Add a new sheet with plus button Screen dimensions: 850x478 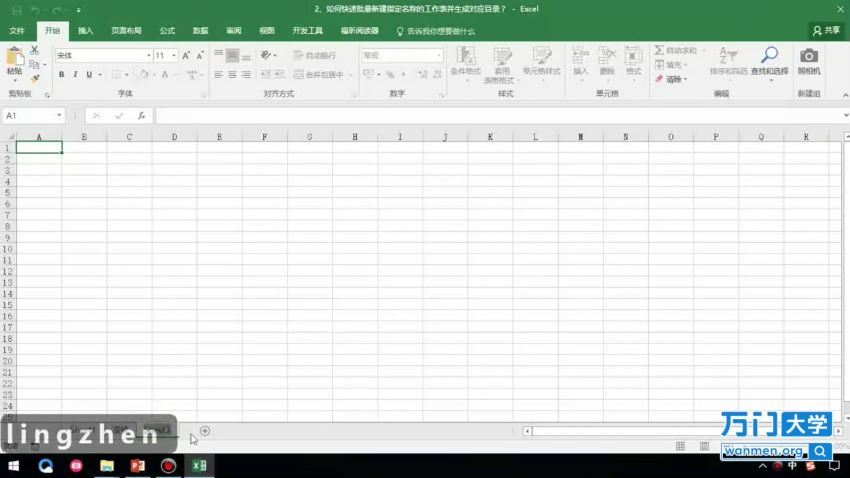205,431
